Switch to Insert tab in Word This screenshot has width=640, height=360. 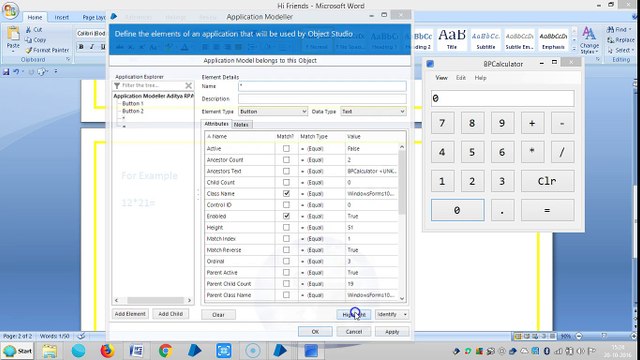(x=62, y=18)
